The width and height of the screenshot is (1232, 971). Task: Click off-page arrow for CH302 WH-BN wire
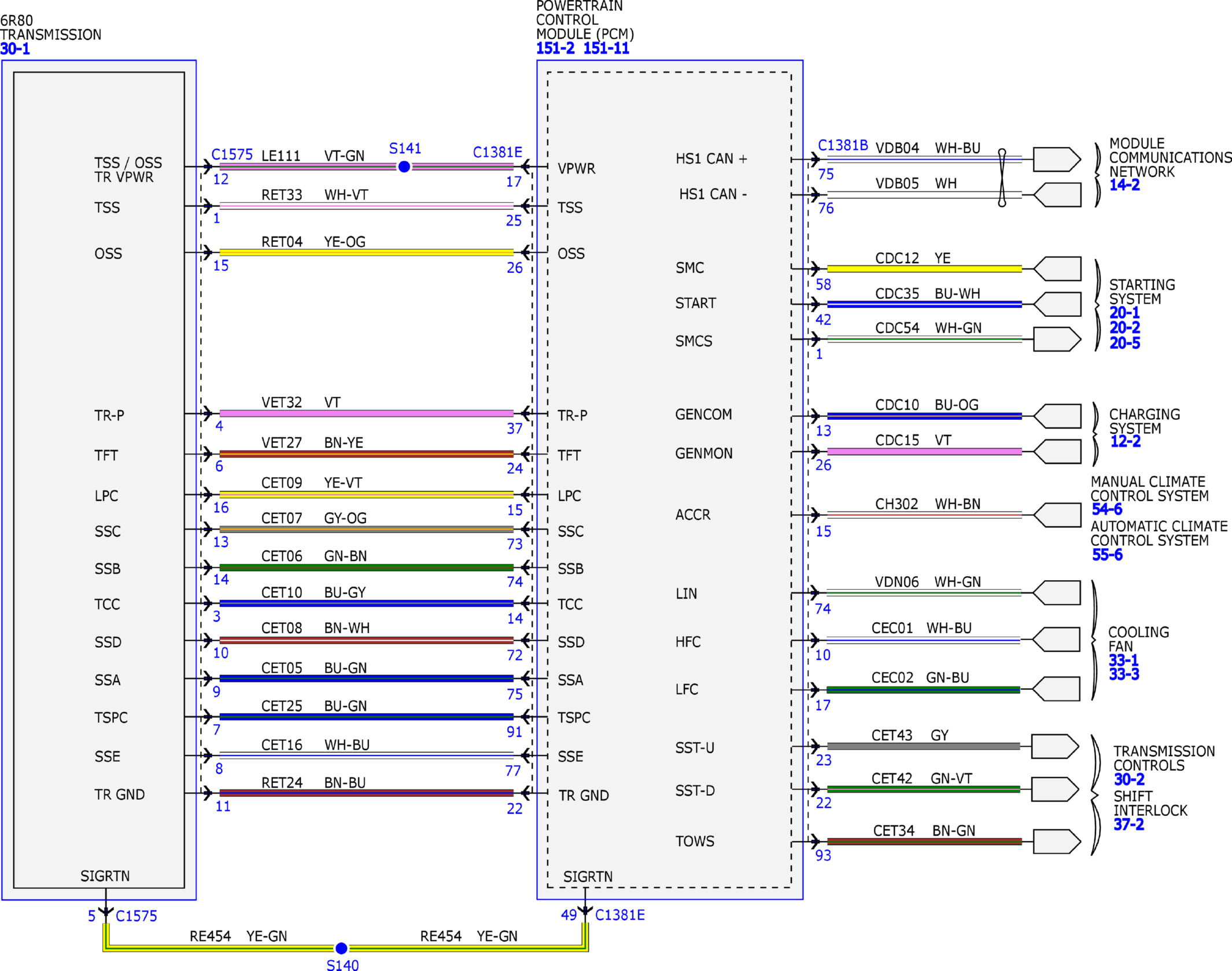[1057, 515]
